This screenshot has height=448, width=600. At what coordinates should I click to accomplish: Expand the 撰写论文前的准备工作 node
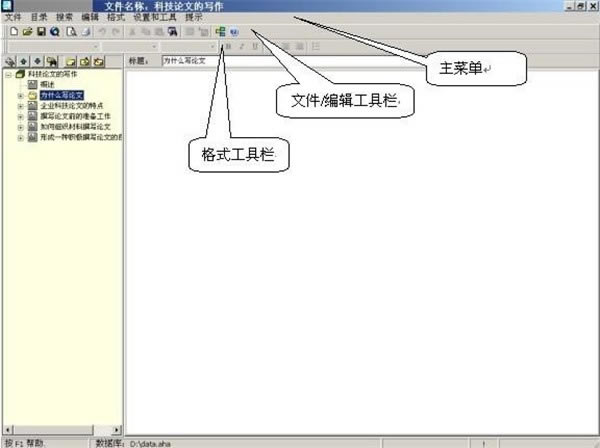[21, 116]
